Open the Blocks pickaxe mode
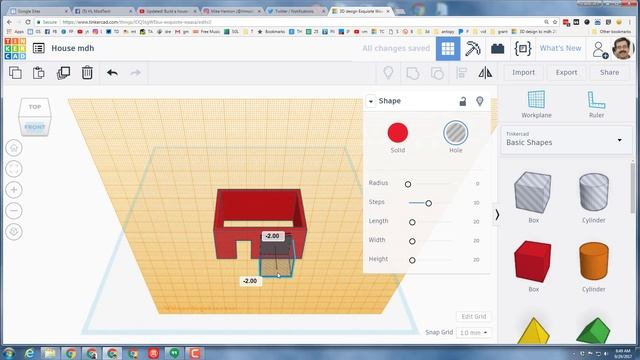 point(473,49)
